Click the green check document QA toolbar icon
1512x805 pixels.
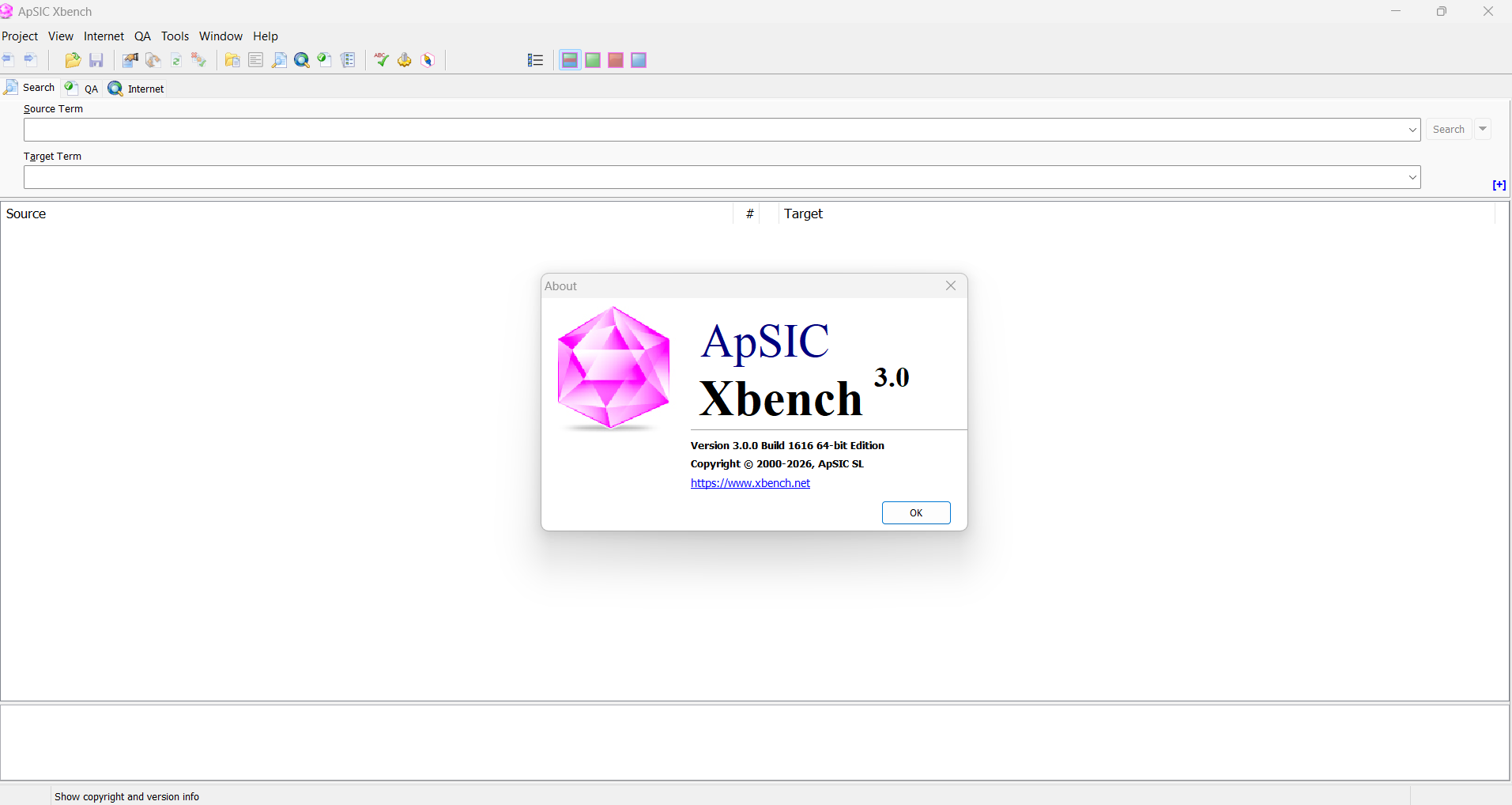point(325,60)
